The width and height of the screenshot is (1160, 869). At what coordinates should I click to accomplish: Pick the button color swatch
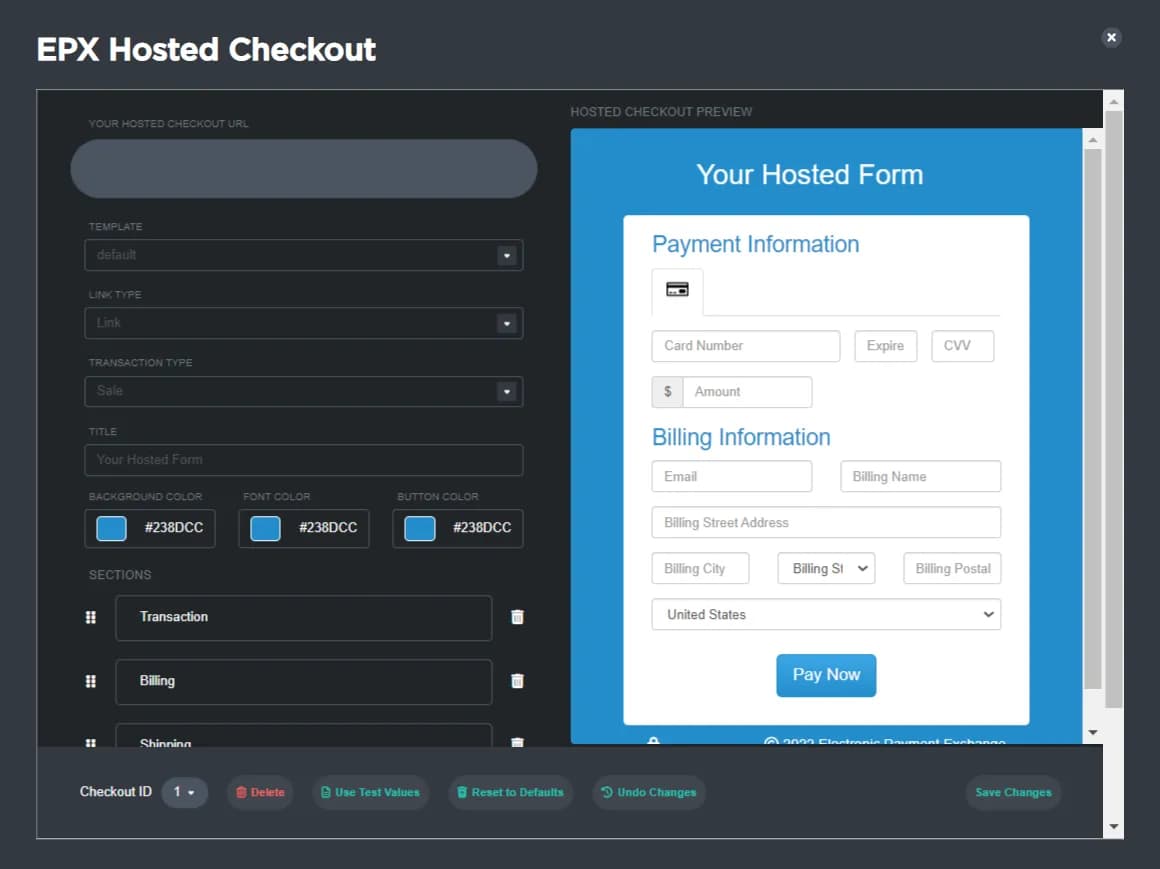point(419,528)
